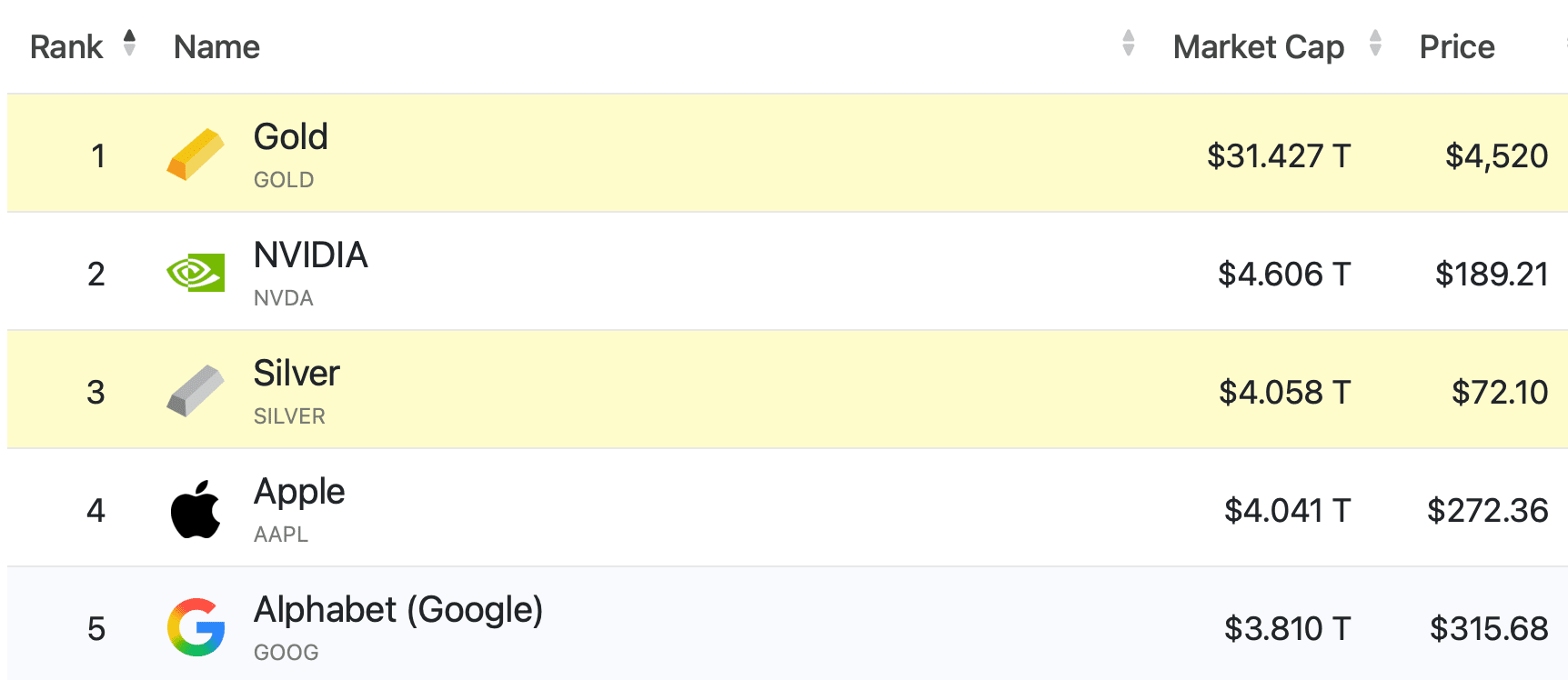This screenshot has width=1568, height=680.
Task: Open the Apple company link
Action: (x=299, y=492)
